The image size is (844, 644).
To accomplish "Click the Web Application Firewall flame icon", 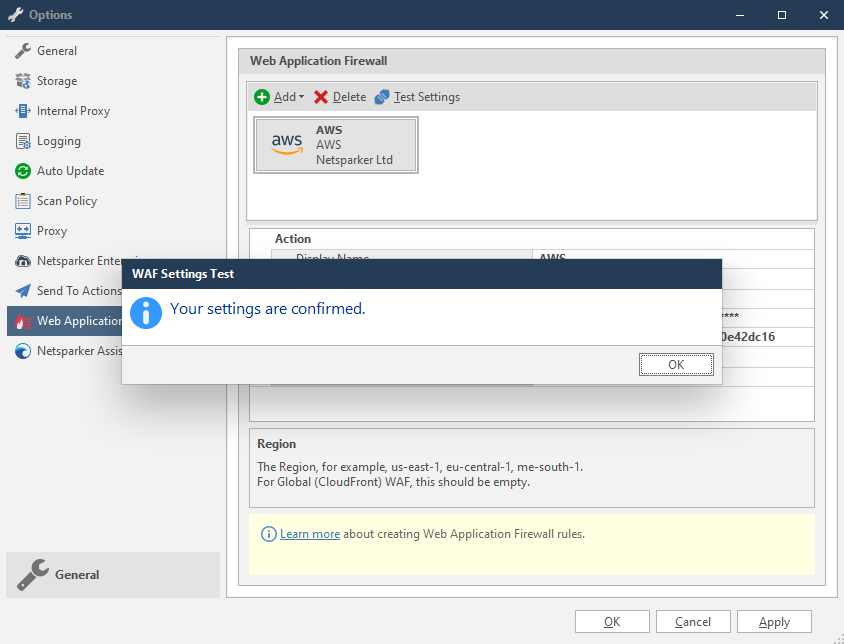I will pos(21,320).
